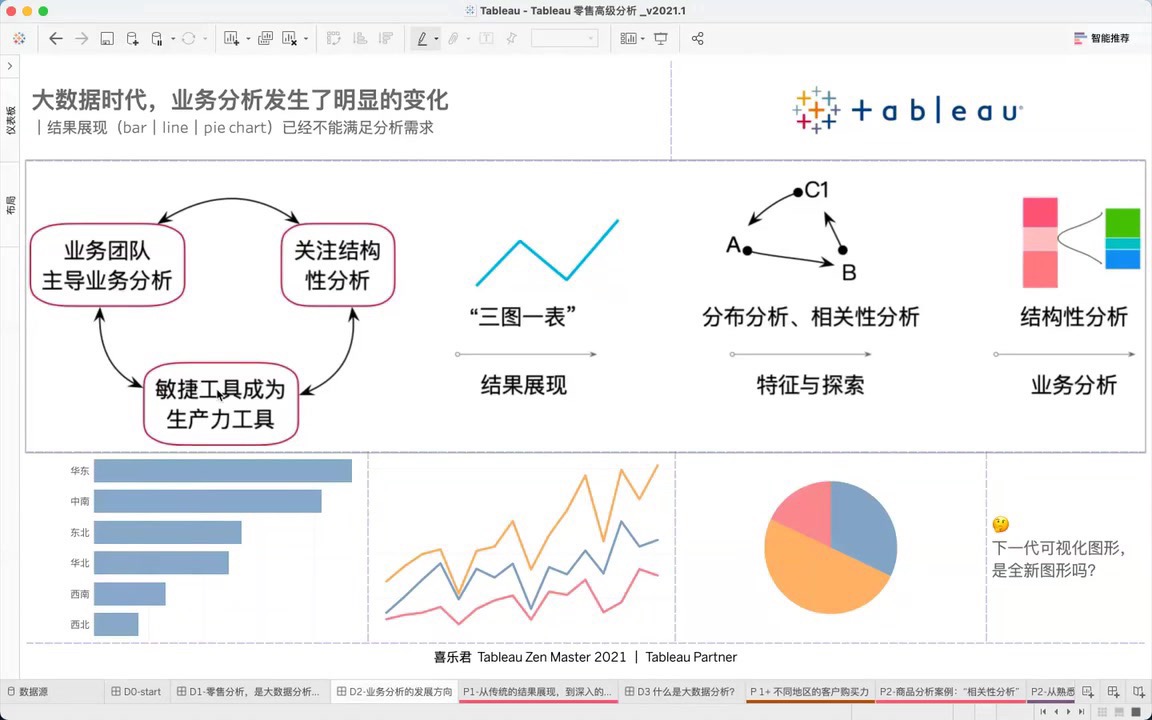Screen dimensions: 1152x720
Task: Toggle presentation mode in the toolbar
Action: click(660, 38)
